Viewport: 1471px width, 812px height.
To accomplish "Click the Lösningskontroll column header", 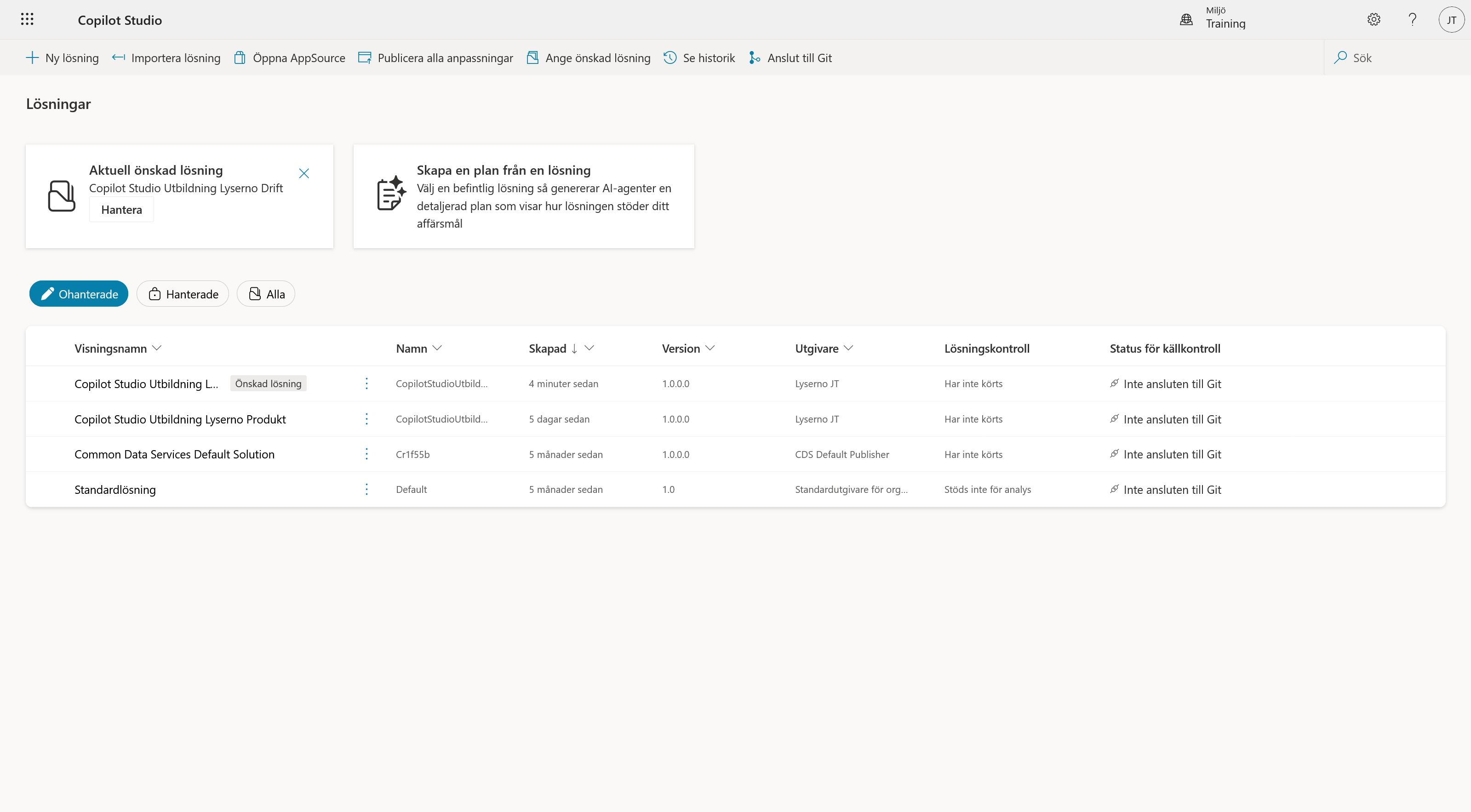I will tap(987, 349).
